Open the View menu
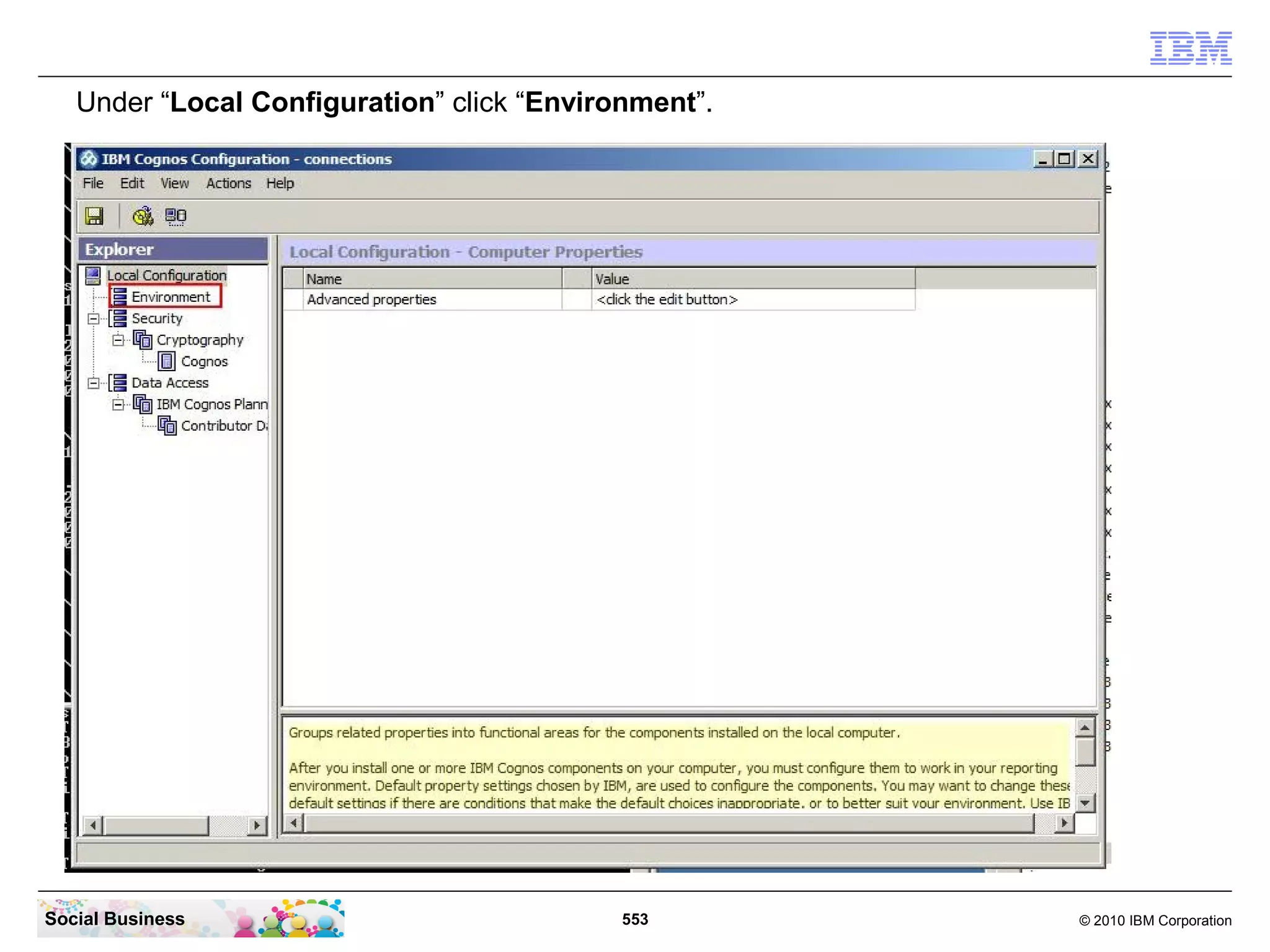Image resolution: width=1270 pixels, height=952 pixels. click(x=175, y=183)
